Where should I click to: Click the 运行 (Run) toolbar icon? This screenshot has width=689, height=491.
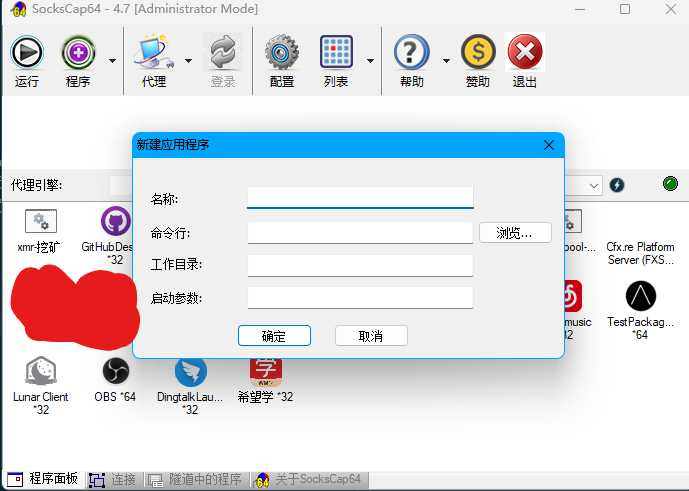[27, 53]
